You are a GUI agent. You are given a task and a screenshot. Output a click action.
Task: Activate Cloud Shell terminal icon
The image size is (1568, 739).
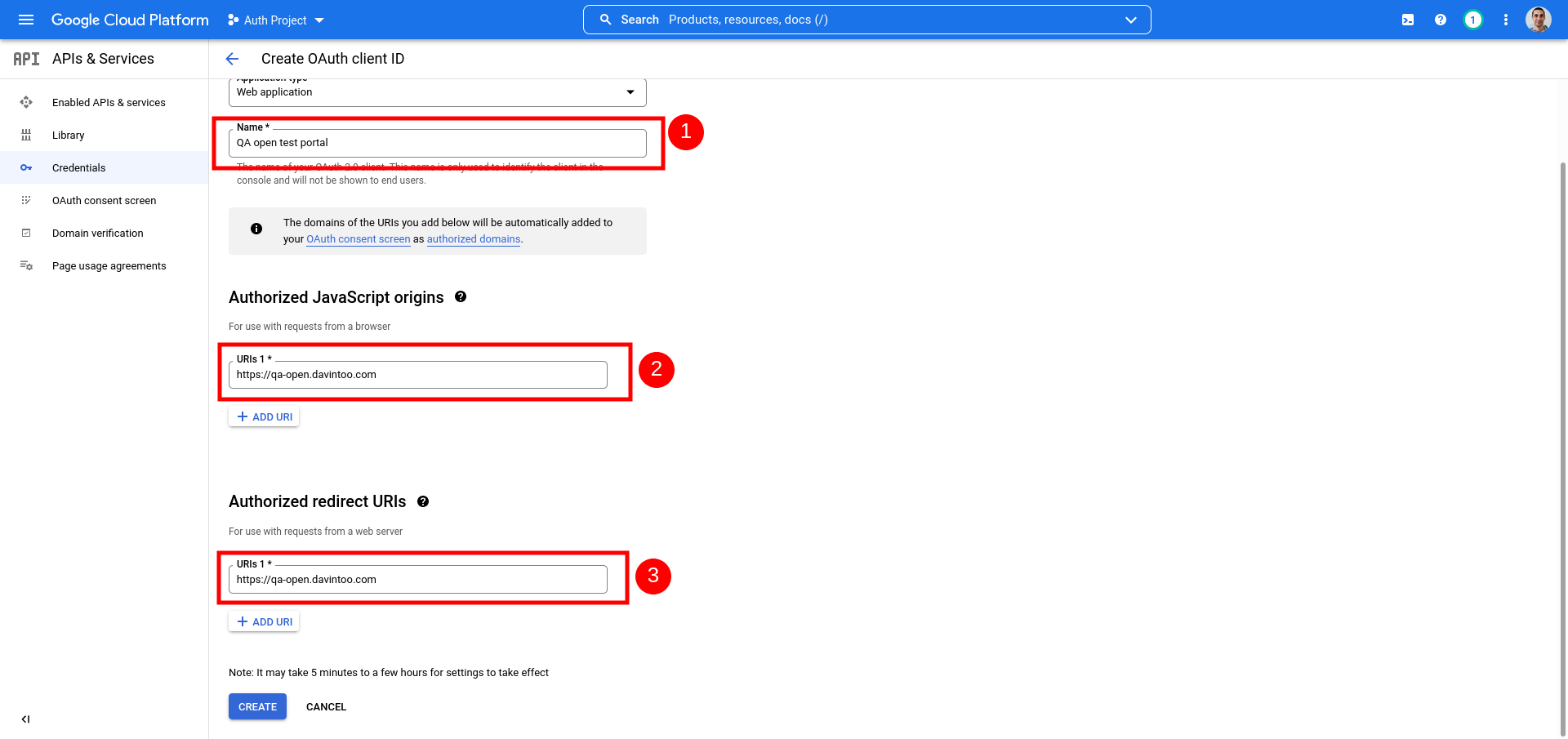[1408, 20]
